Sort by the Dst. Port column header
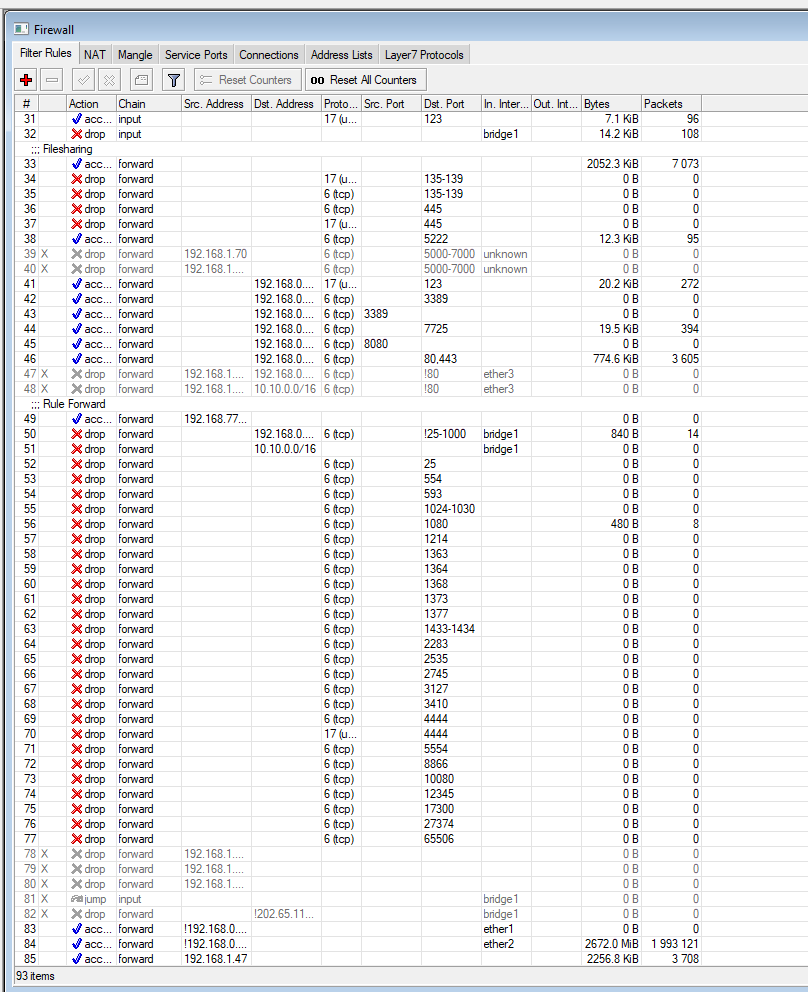This screenshot has width=808, height=992. [x=449, y=104]
